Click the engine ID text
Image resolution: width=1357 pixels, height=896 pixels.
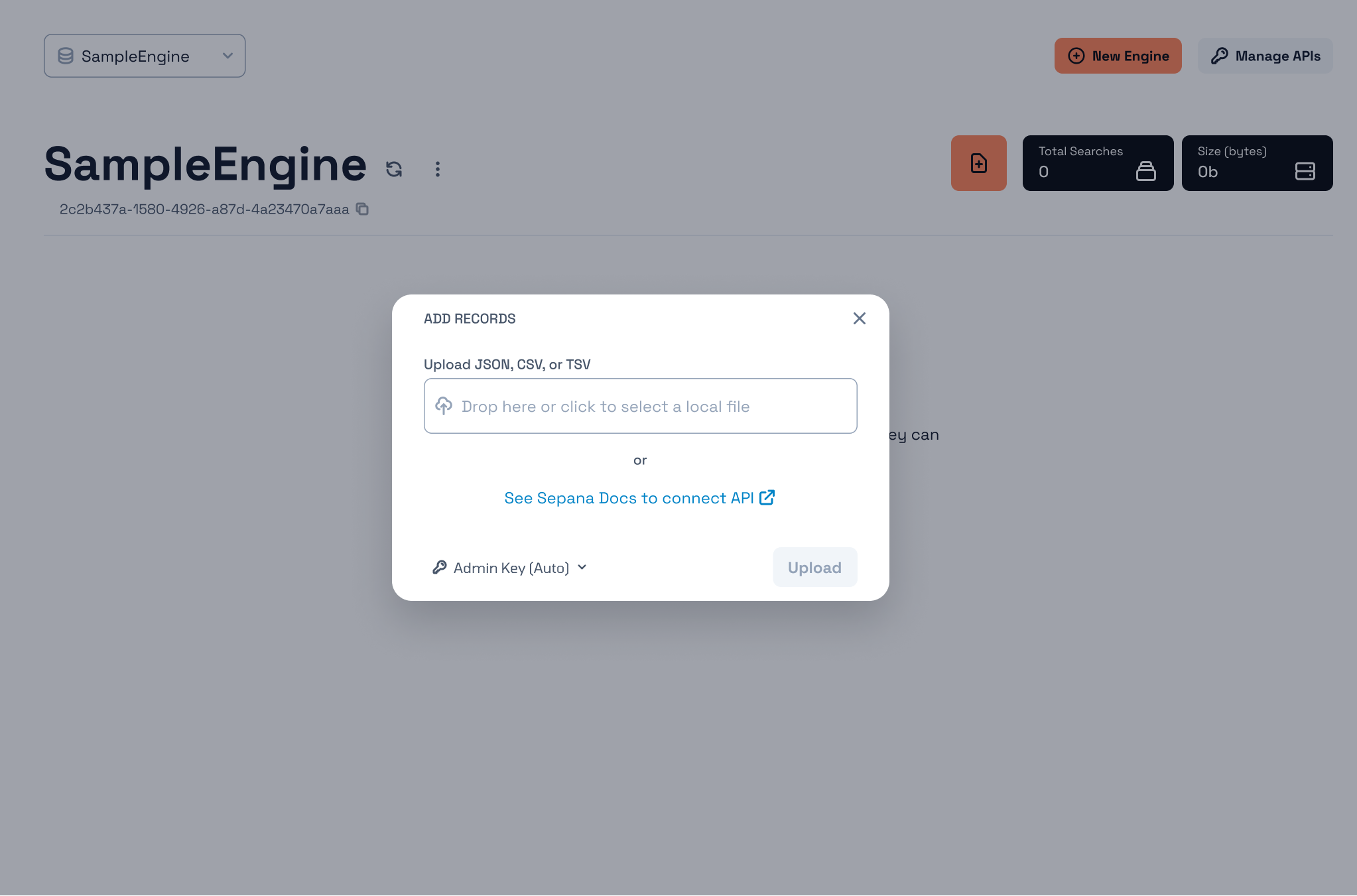pos(204,210)
